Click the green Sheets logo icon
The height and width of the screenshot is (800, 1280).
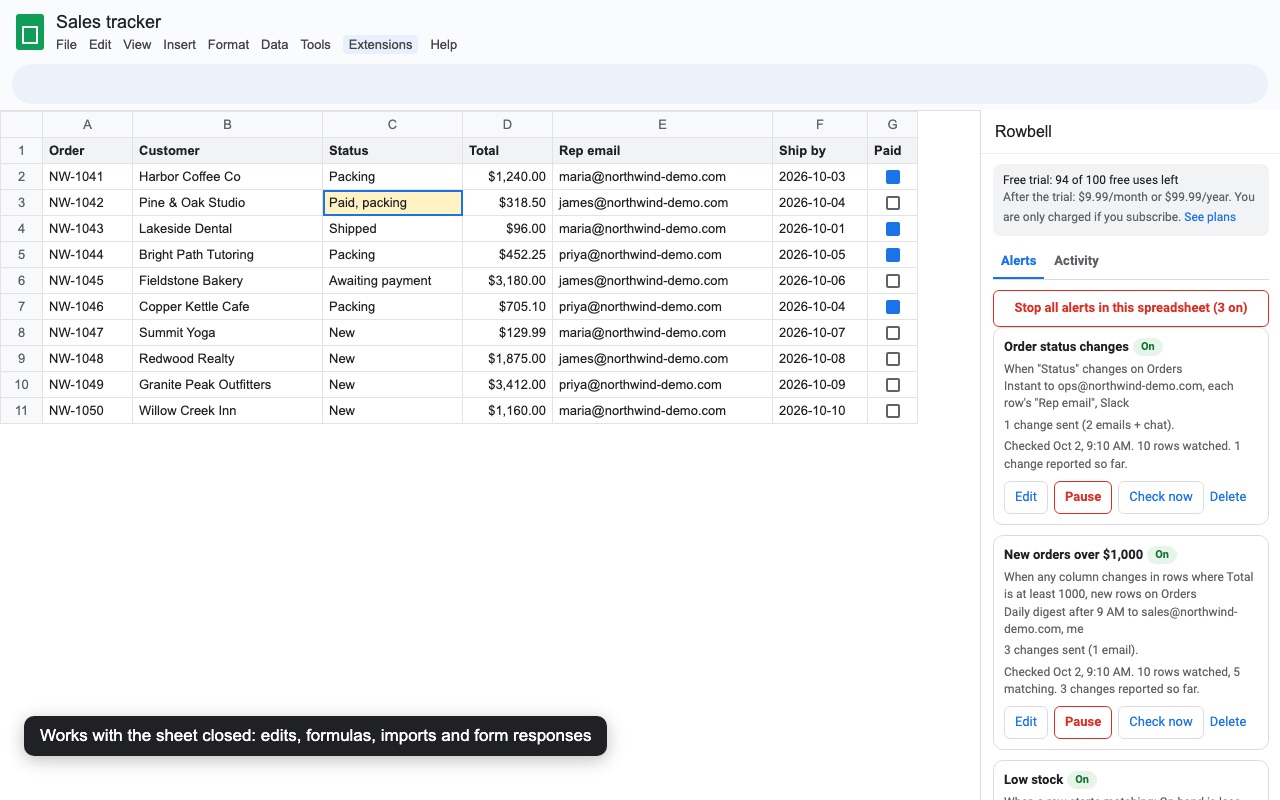30,33
